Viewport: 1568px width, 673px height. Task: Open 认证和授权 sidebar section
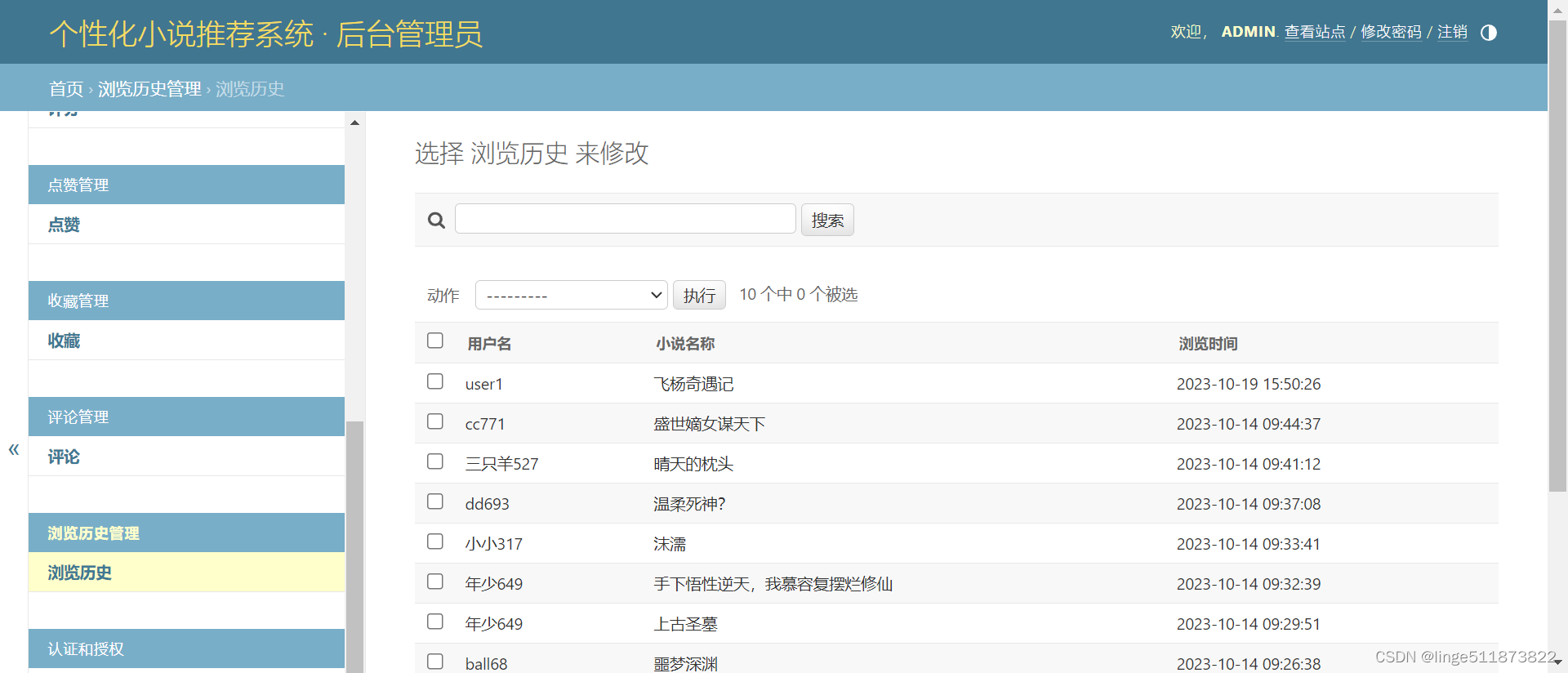click(x=186, y=648)
